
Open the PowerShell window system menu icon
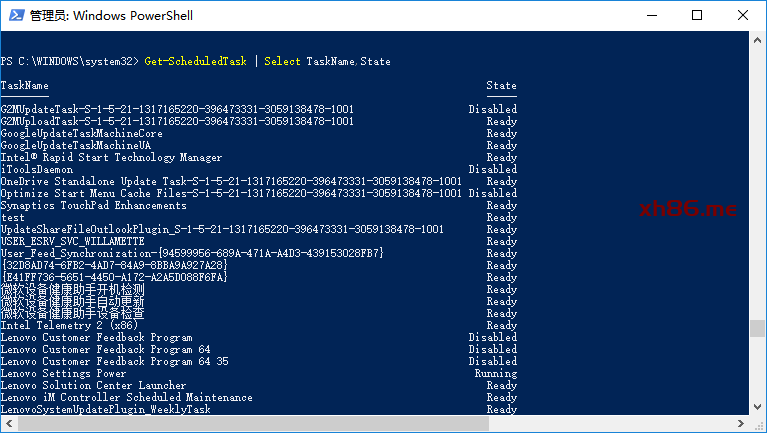[x=16, y=15]
